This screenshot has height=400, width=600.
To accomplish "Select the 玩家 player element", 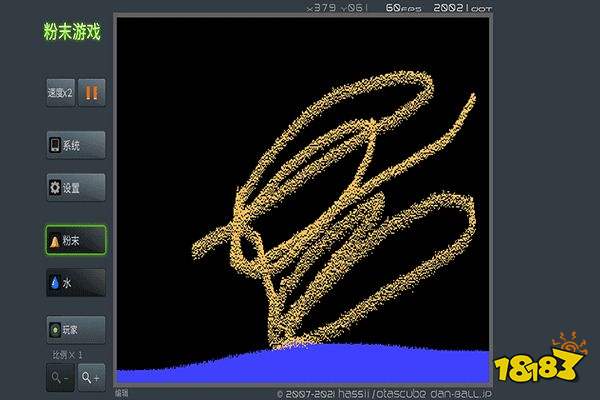I will pyautogui.click(x=76, y=329).
